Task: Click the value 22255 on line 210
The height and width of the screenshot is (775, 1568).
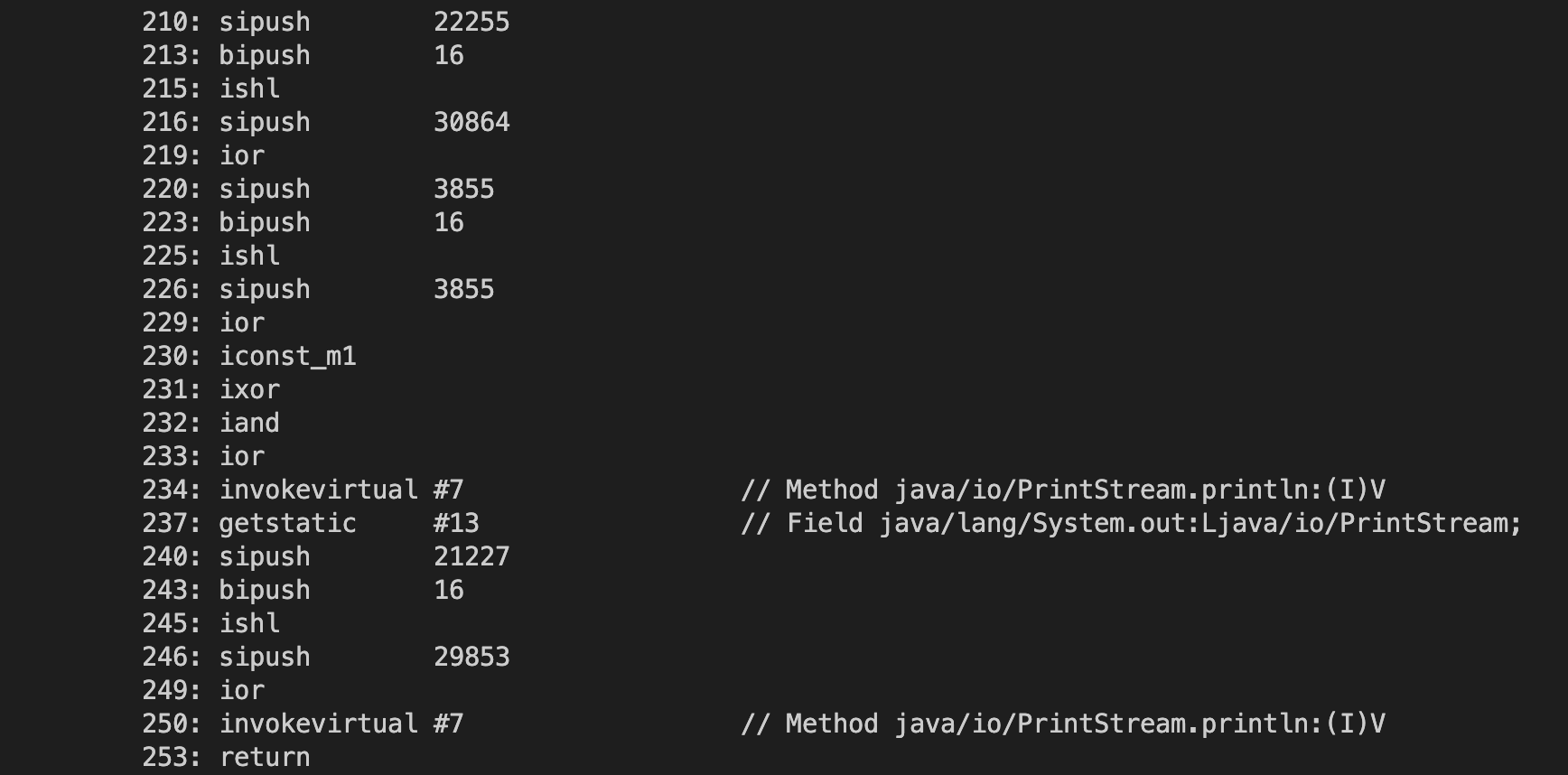Action: tap(471, 22)
